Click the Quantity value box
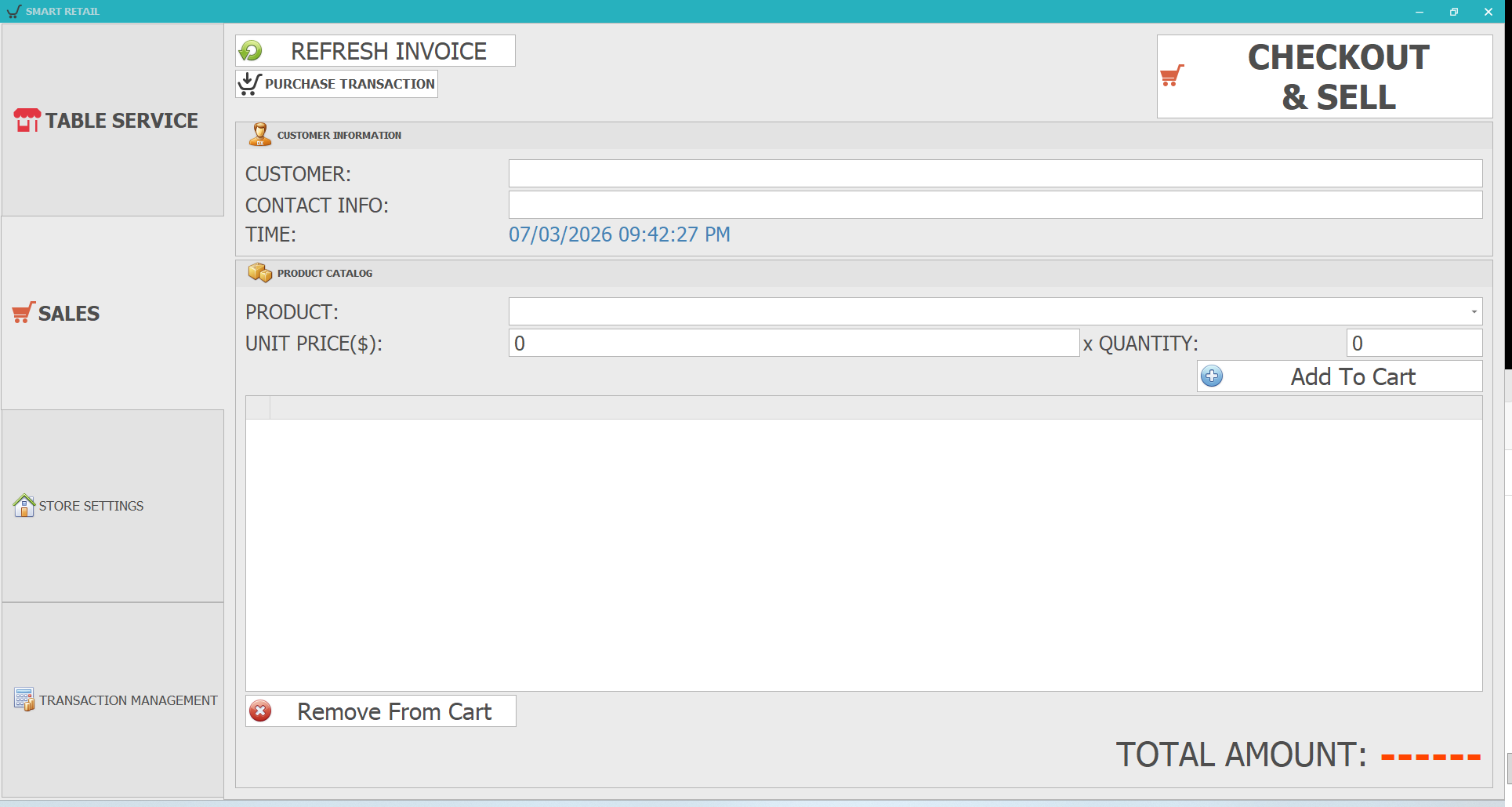Image resolution: width=1512 pixels, height=807 pixels. pyautogui.click(x=1414, y=343)
